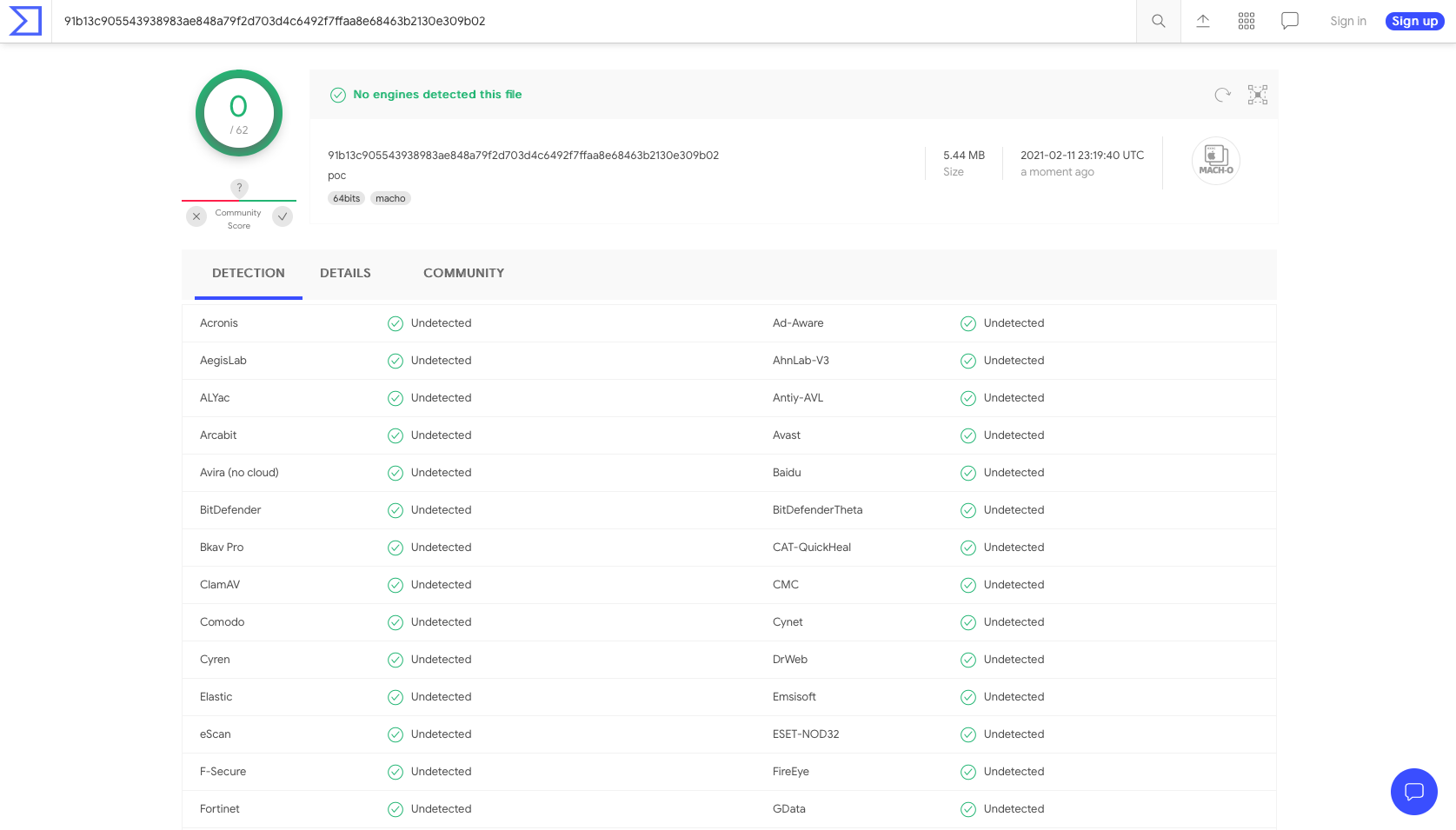Click the Emsisoft engine name
The height and width of the screenshot is (830, 1456).
point(794,697)
